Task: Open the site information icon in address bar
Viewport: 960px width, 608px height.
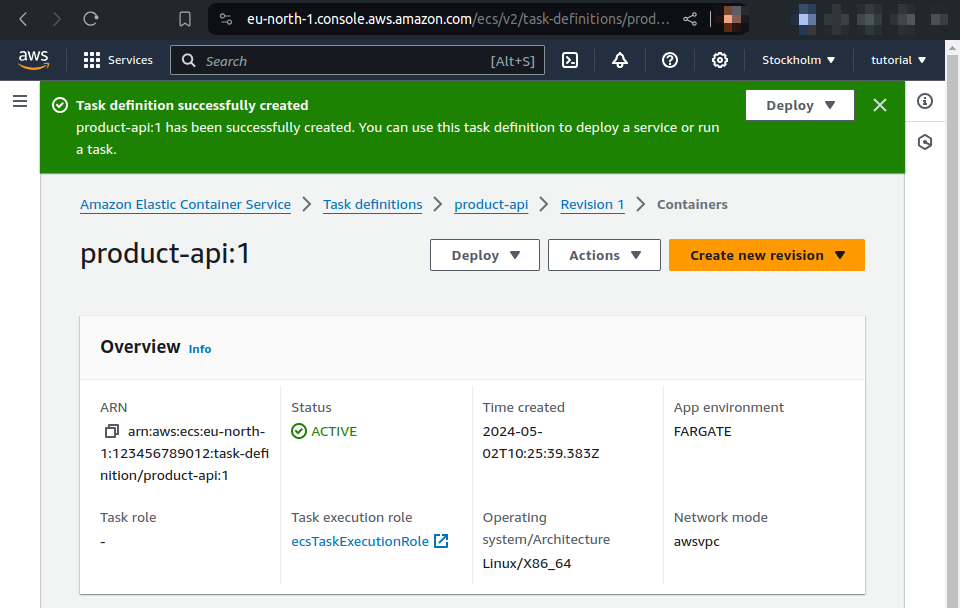Action: click(226, 19)
